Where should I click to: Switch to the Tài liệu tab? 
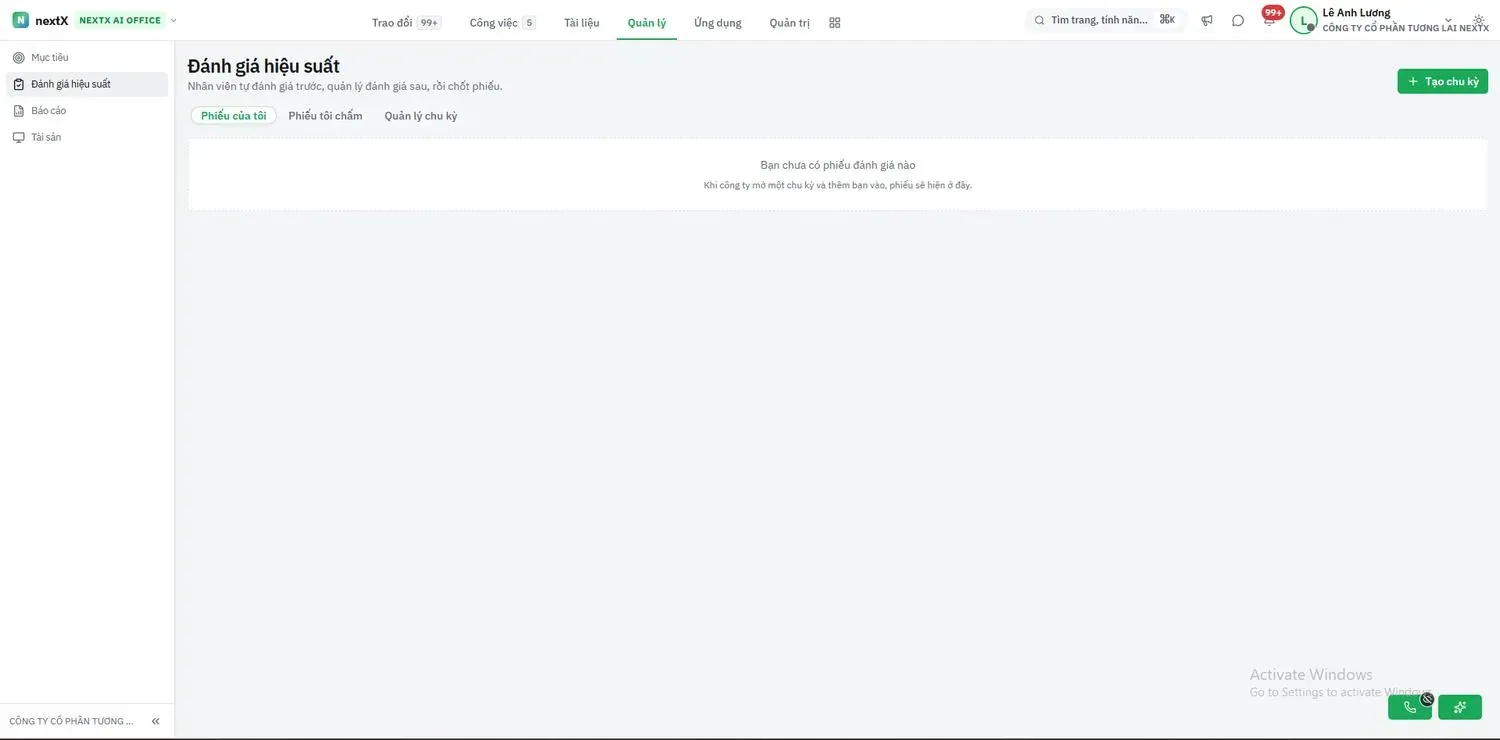582,22
